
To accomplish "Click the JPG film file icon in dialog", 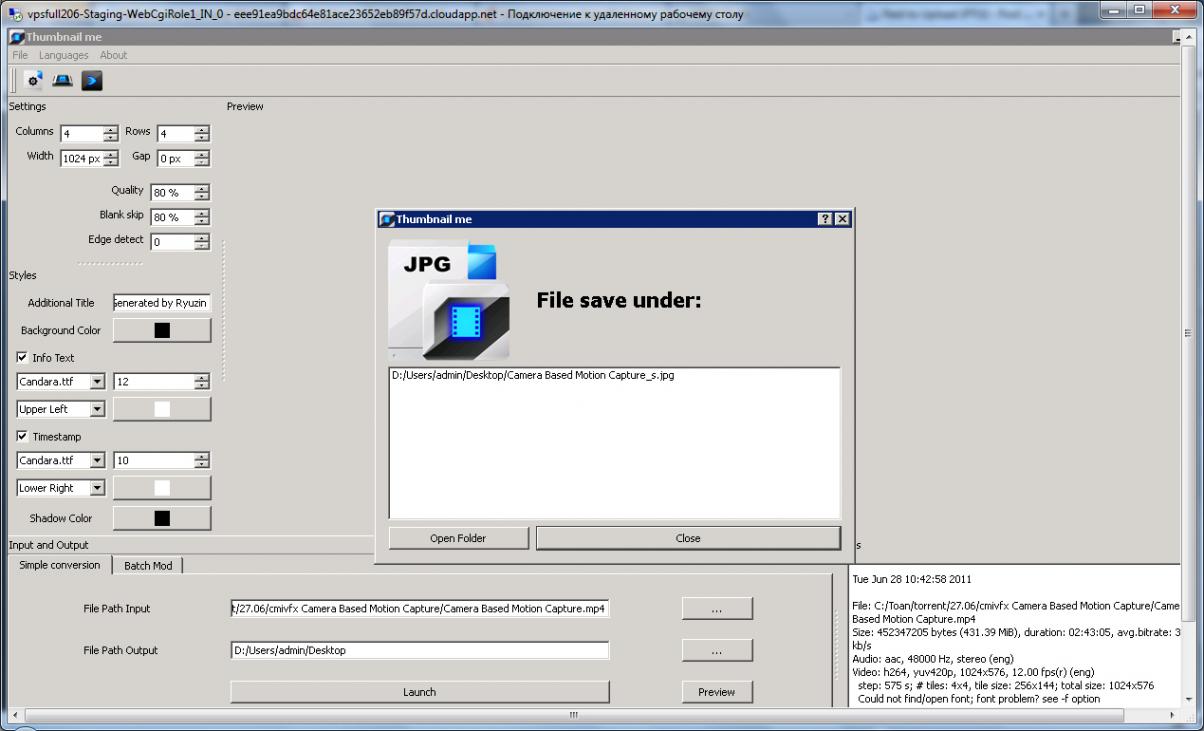I will pos(448,300).
